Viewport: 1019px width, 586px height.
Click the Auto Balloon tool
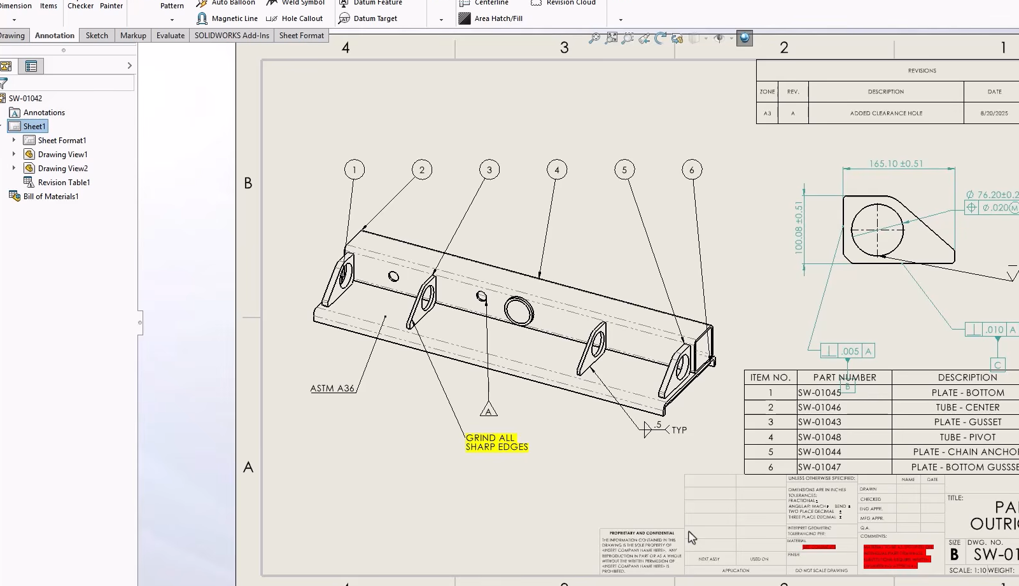pyautogui.click(x=226, y=3)
